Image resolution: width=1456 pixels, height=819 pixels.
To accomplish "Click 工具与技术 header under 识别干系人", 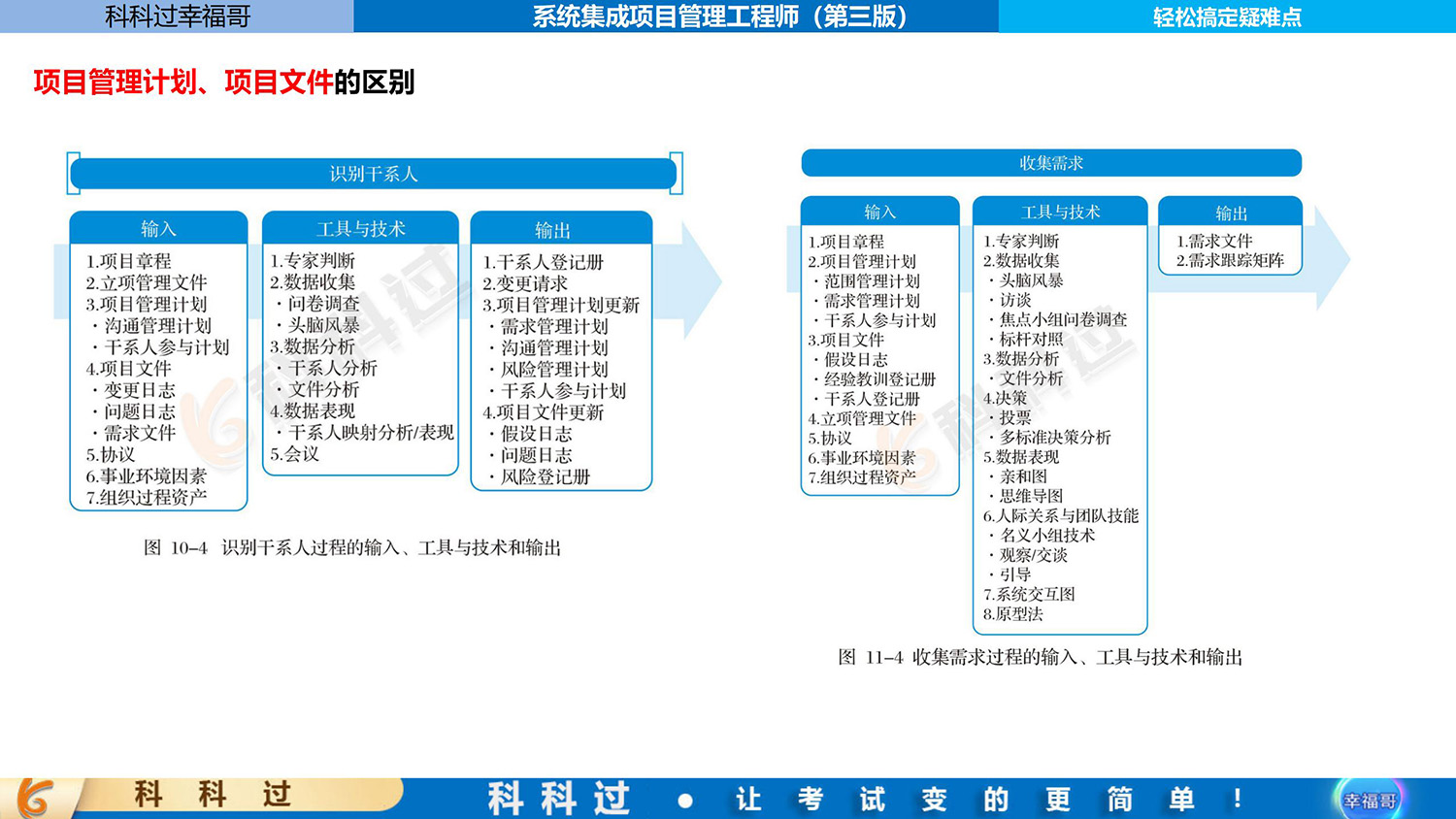I will point(360,228).
